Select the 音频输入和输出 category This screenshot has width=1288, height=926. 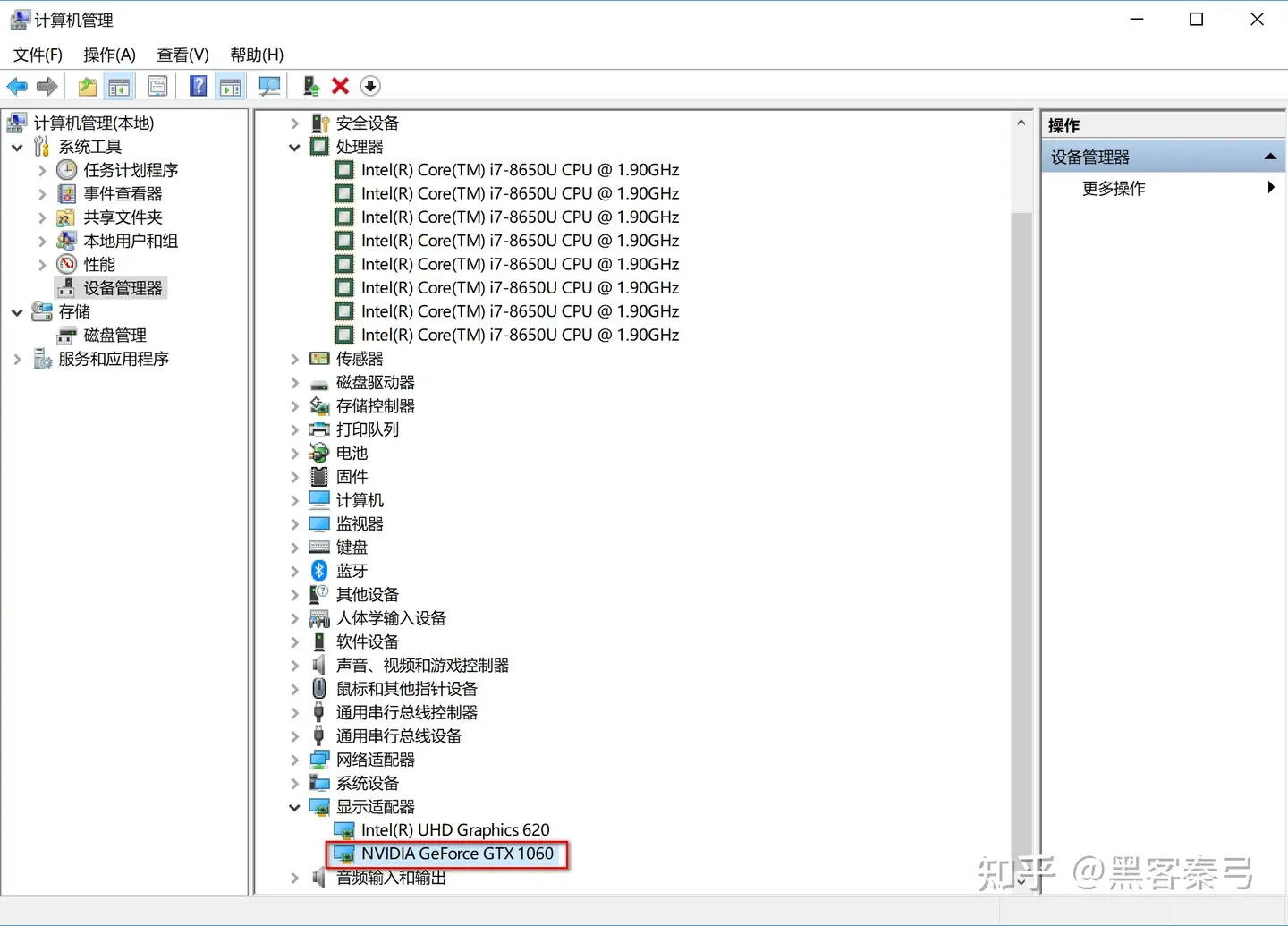pyautogui.click(x=391, y=878)
